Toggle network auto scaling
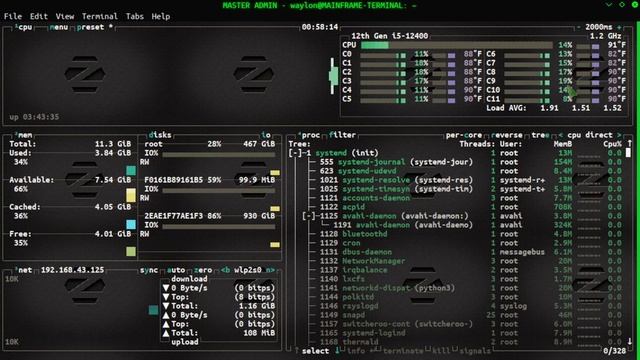This screenshot has width=640, height=360. (176, 270)
